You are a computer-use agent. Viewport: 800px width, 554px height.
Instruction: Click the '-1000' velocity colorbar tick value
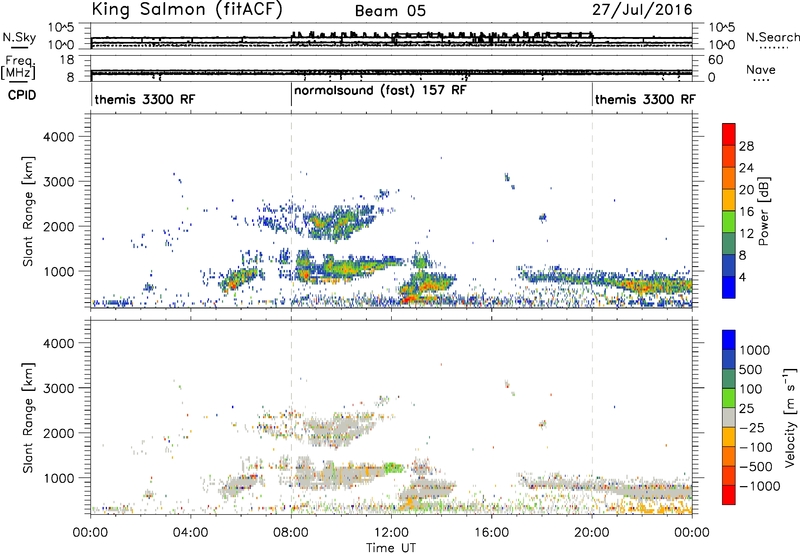point(759,486)
